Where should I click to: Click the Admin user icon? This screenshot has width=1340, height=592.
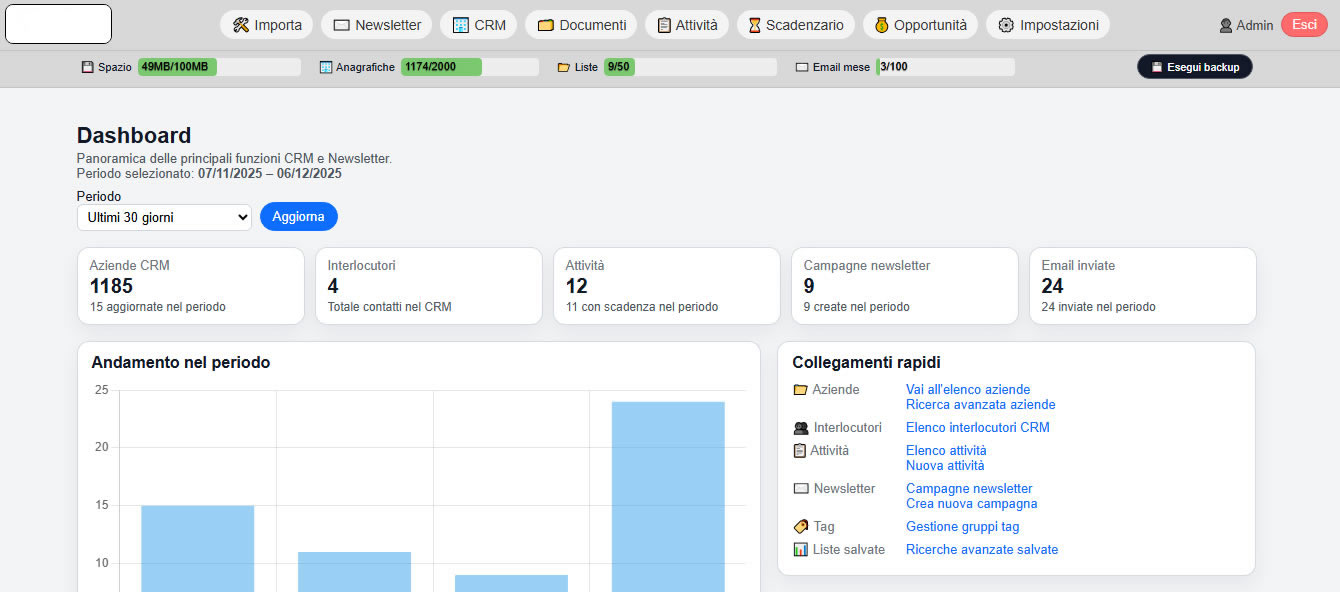(1226, 26)
